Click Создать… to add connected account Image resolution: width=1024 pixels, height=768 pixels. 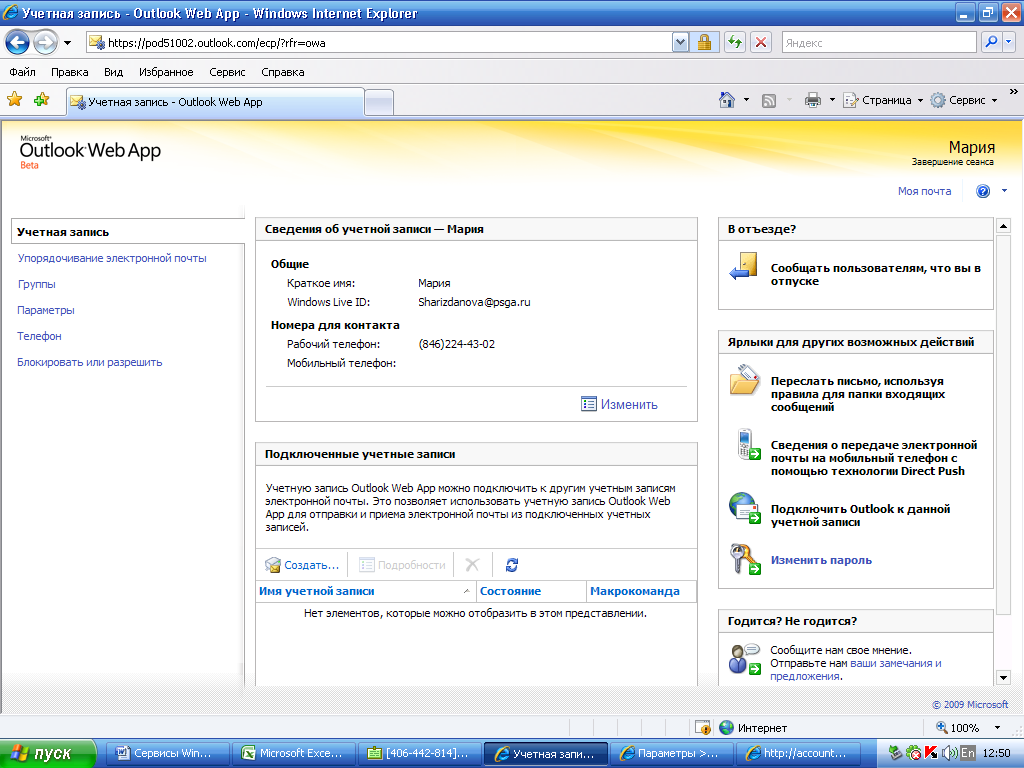pyautogui.click(x=302, y=565)
